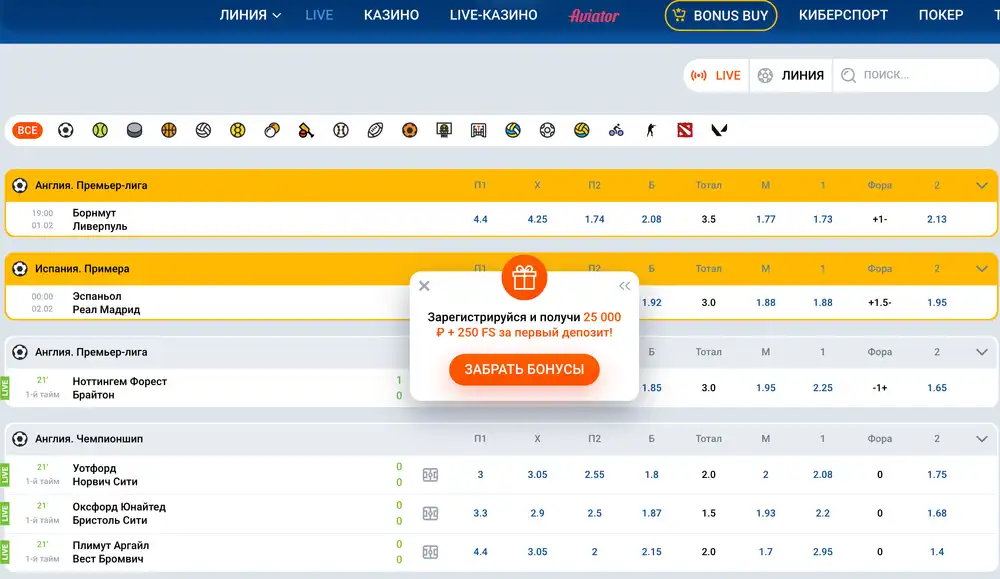This screenshot has width=1000, height=579.
Task: Filter by the football (soccer ball) sport icon
Action: (x=65, y=130)
